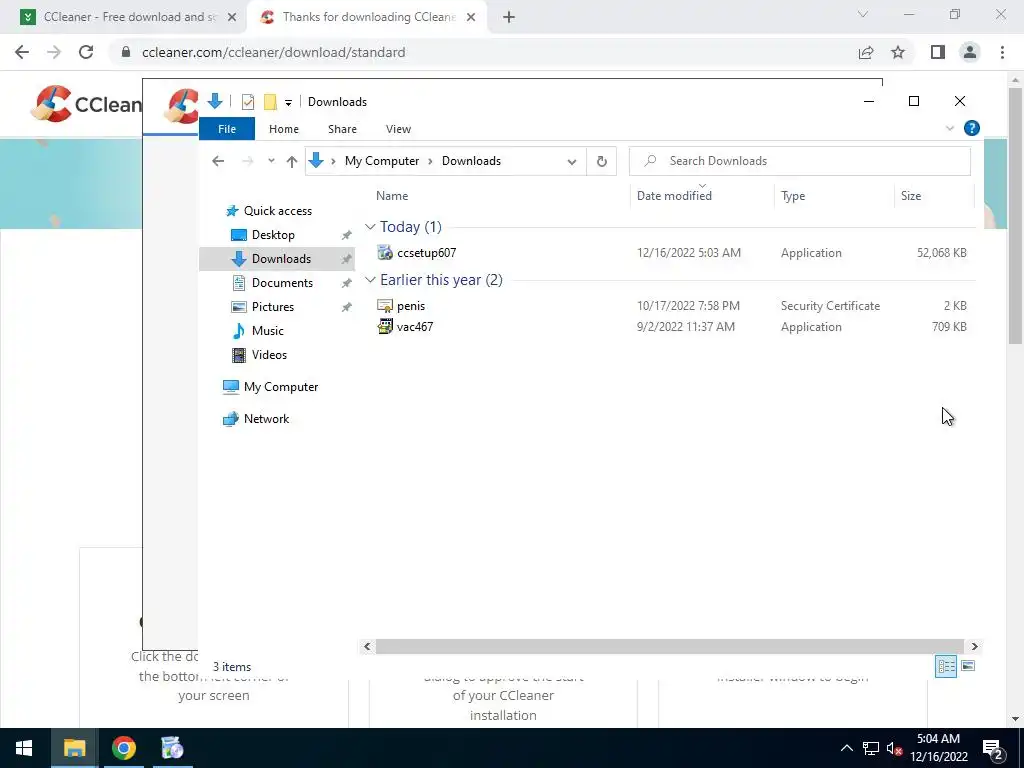
Task: Click the New folder quick access icon
Action: [x=270, y=102]
